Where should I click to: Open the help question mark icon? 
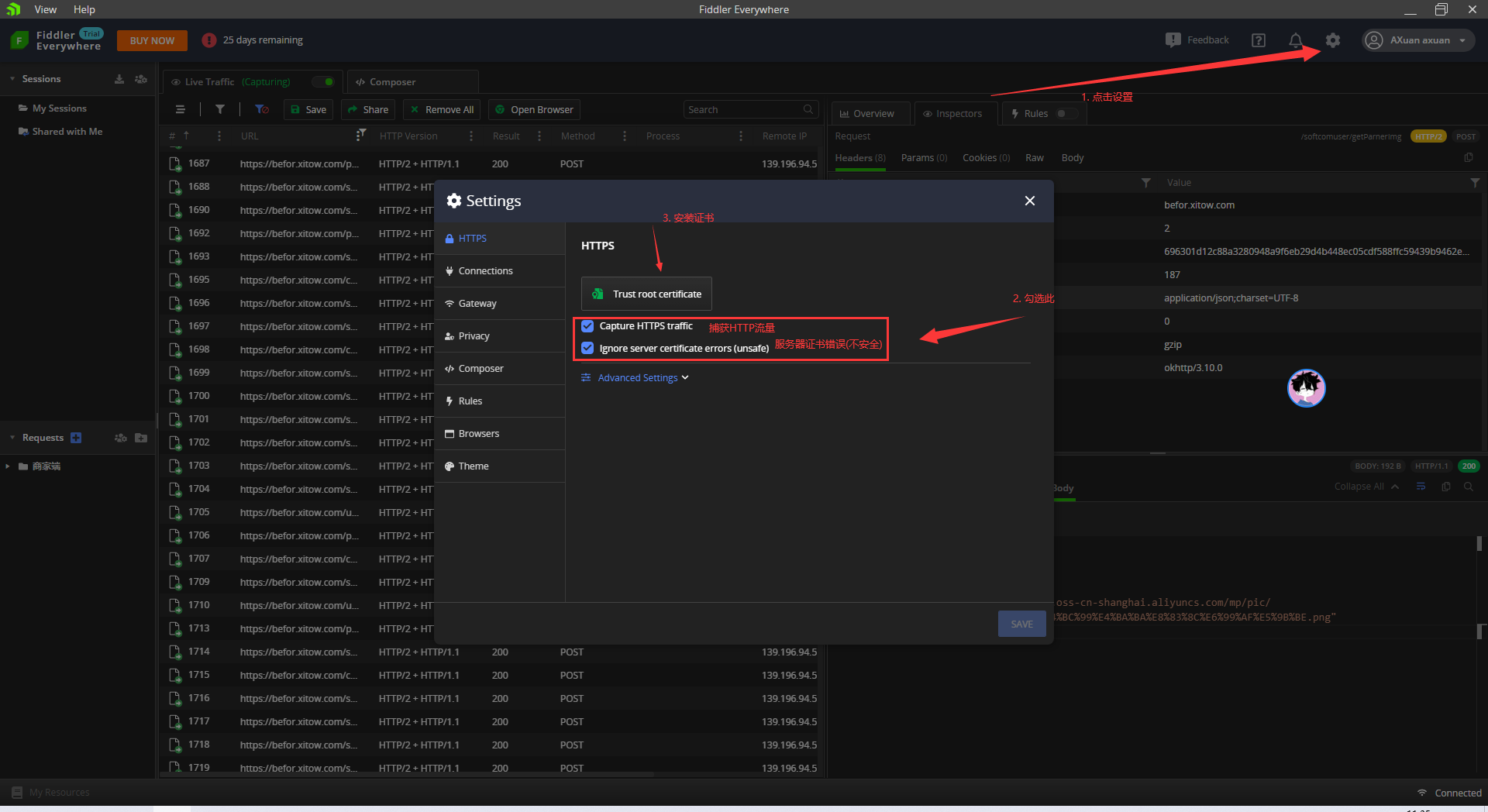pyautogui.click(x=1259, y=40)
